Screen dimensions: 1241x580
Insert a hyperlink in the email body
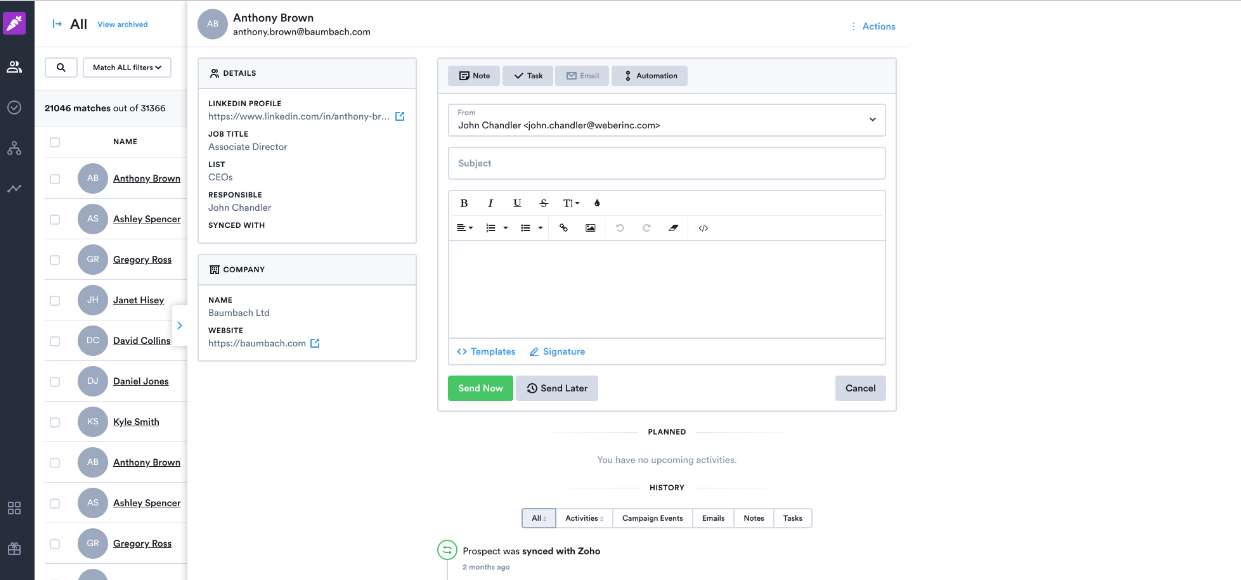point(563,228)
